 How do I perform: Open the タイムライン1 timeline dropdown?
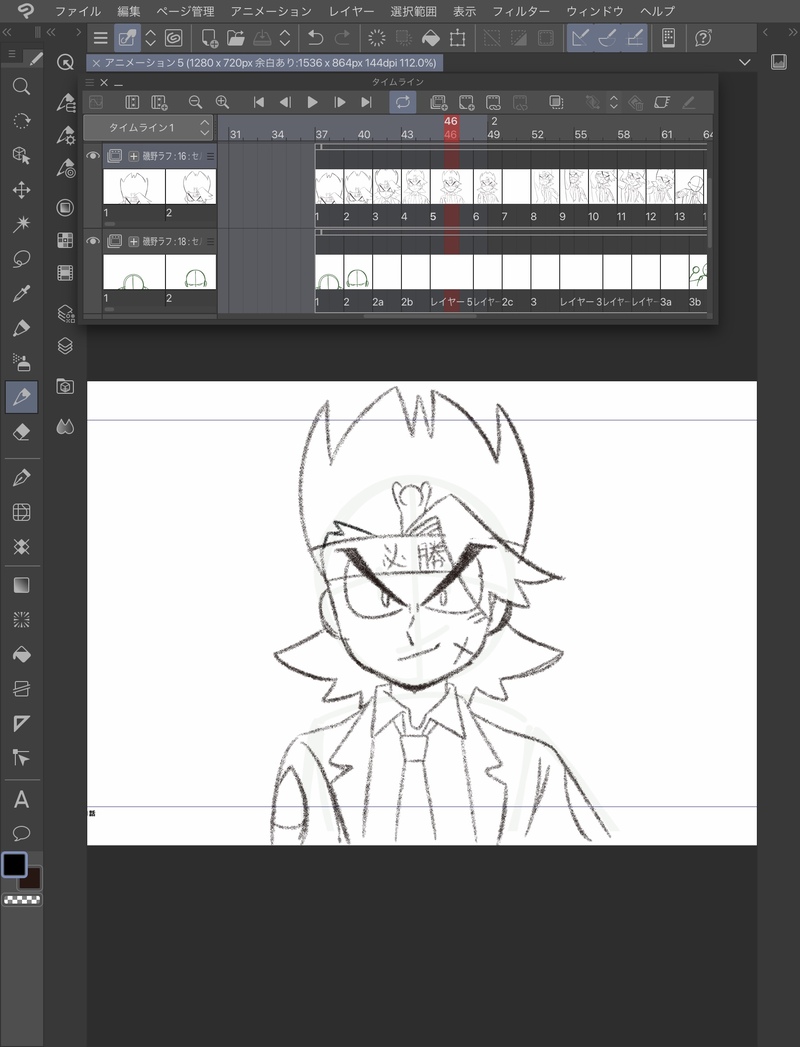148,127
